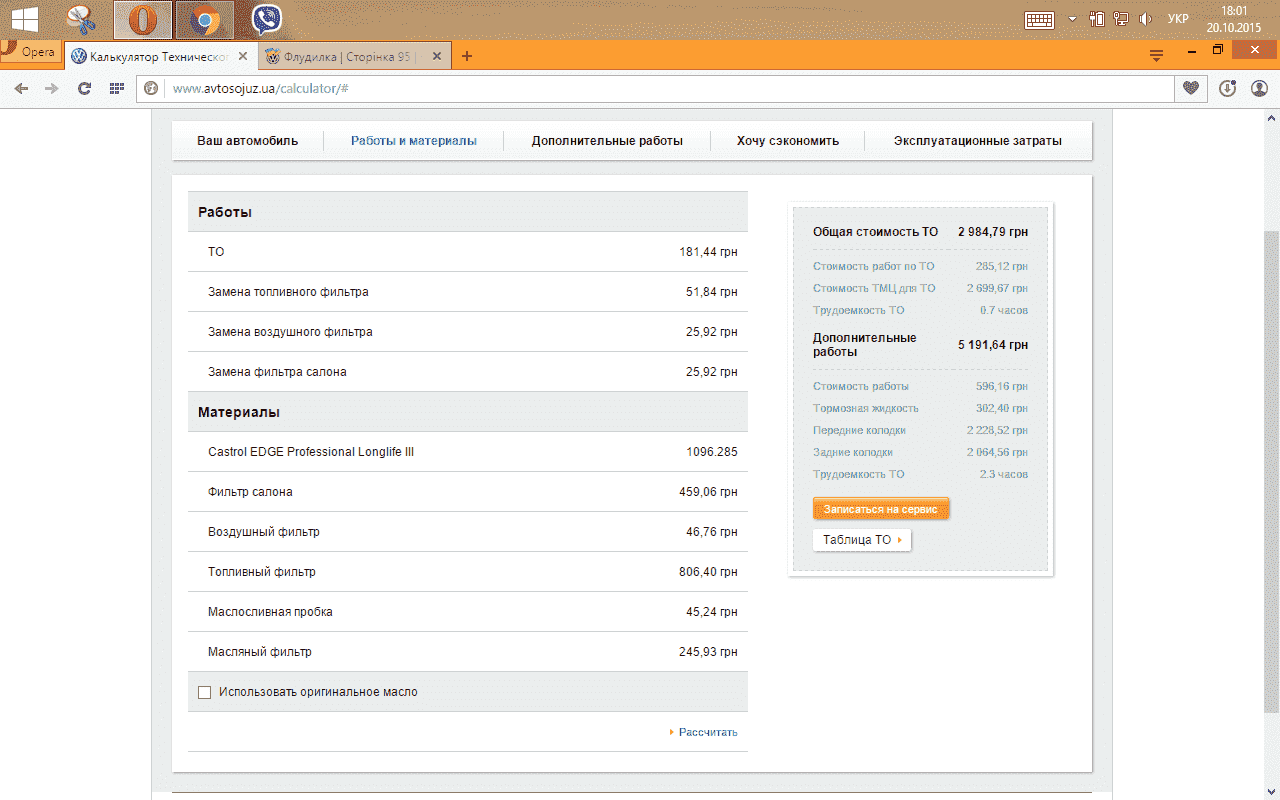View site information globe icon in address bar
Viewport: 1280px width, 800px height.
tap(151, 88)
